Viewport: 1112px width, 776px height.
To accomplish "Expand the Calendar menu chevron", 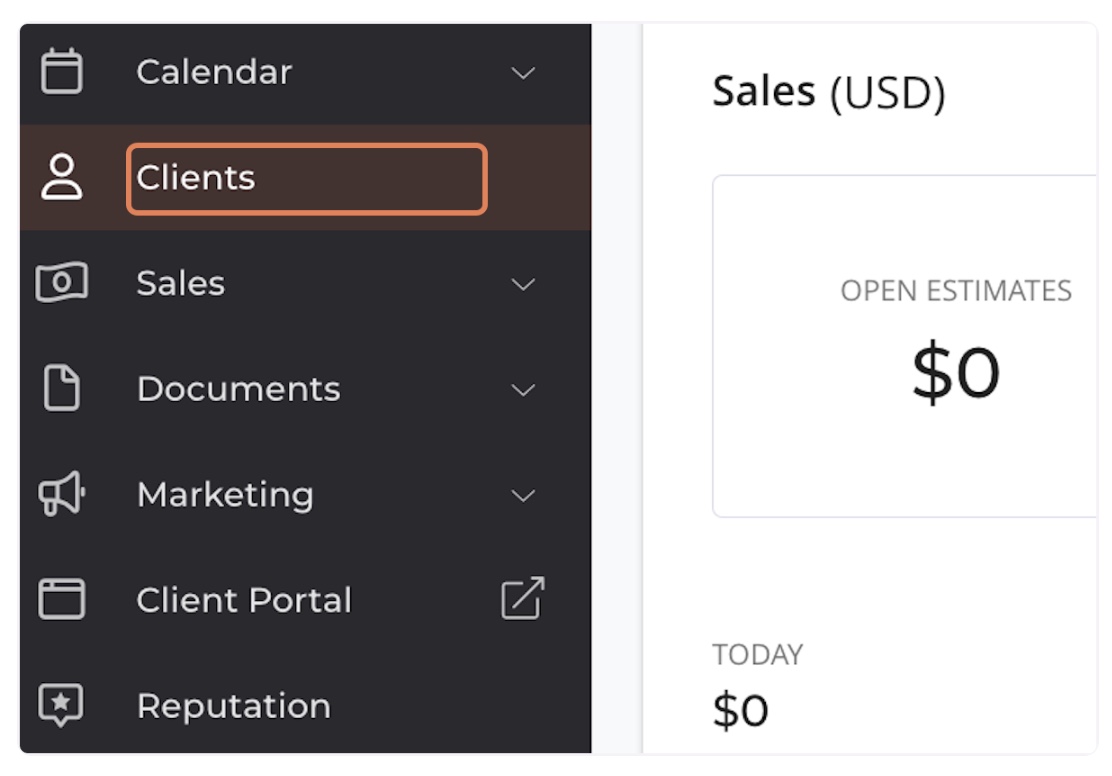I will pos(523,73).
